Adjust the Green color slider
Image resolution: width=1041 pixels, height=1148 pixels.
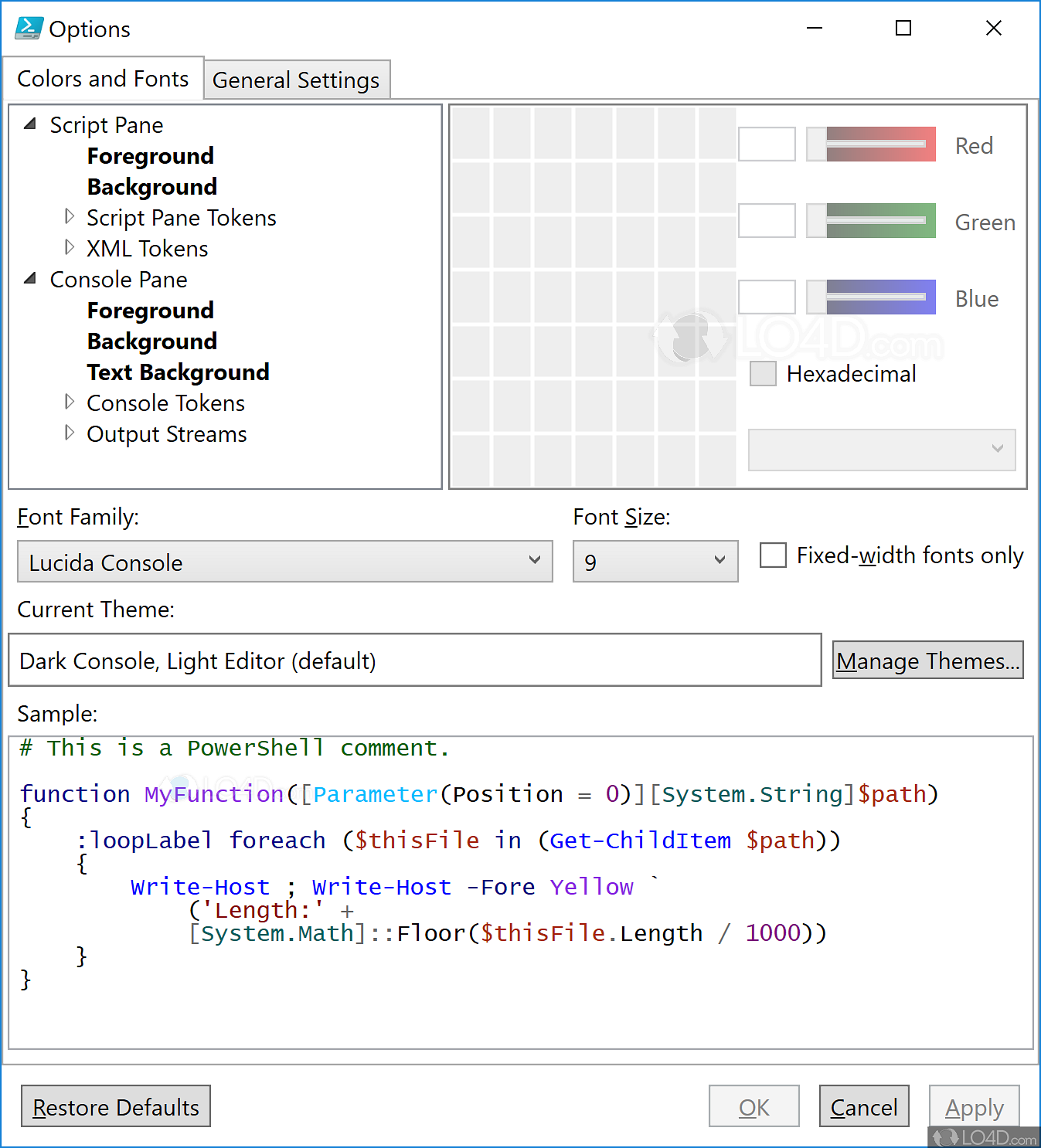coord(871,220)
